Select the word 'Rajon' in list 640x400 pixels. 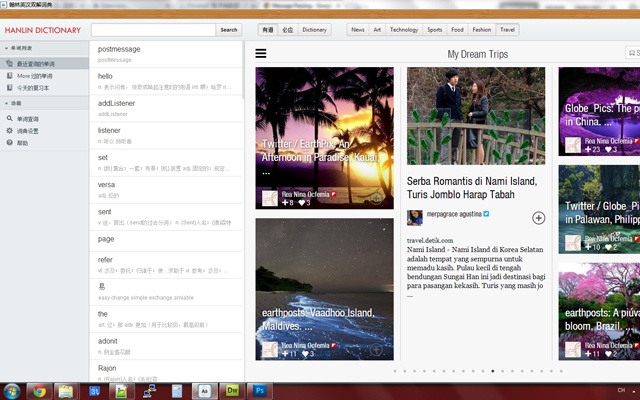click(166, 371)
